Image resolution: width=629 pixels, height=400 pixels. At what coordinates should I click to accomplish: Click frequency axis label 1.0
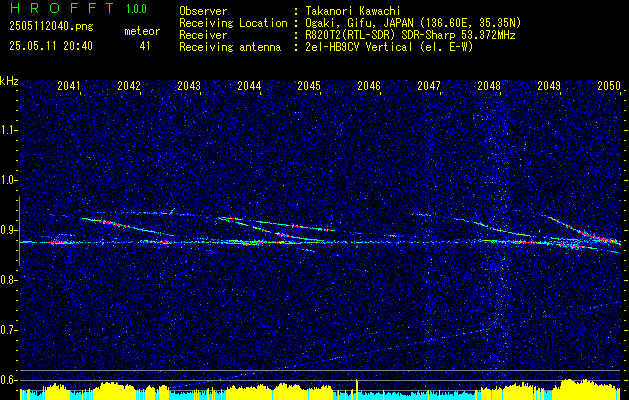pyautogui.click(x=8, y=180)
